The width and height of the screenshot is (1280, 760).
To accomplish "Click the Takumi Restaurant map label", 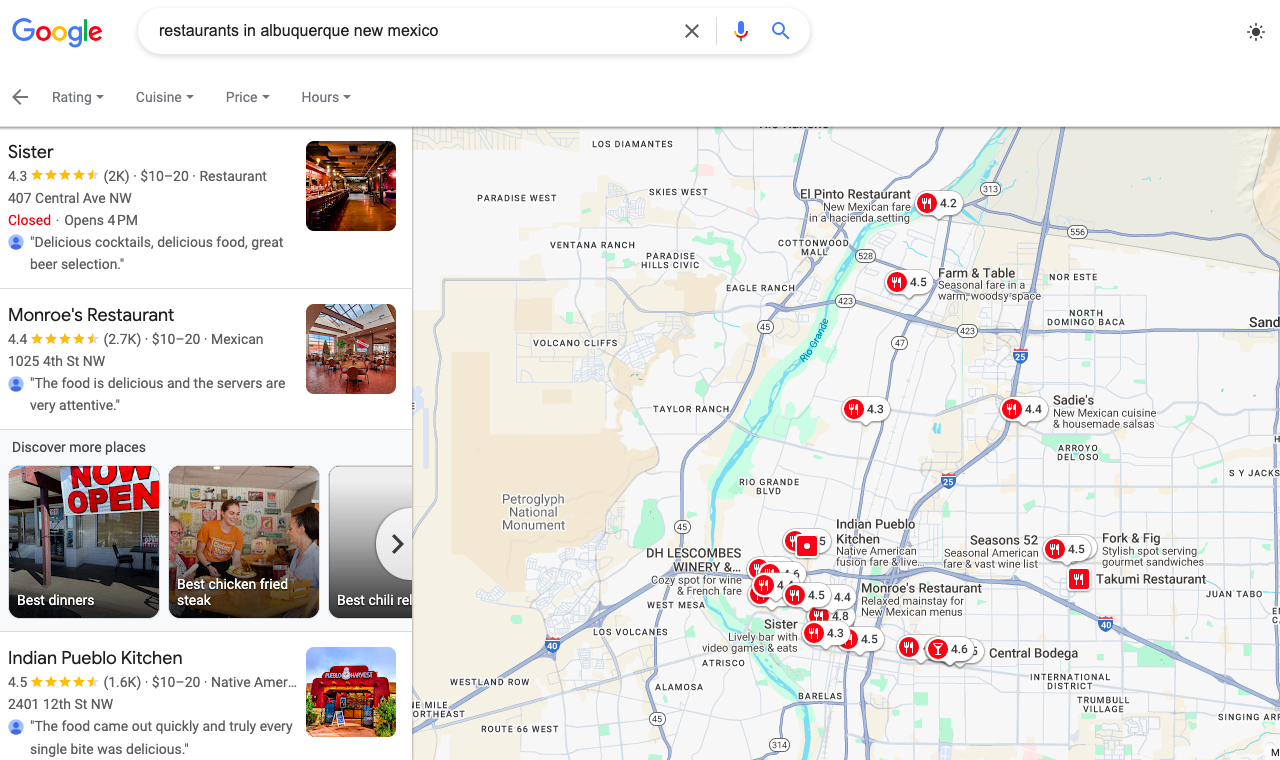I will coord(1151,579).
